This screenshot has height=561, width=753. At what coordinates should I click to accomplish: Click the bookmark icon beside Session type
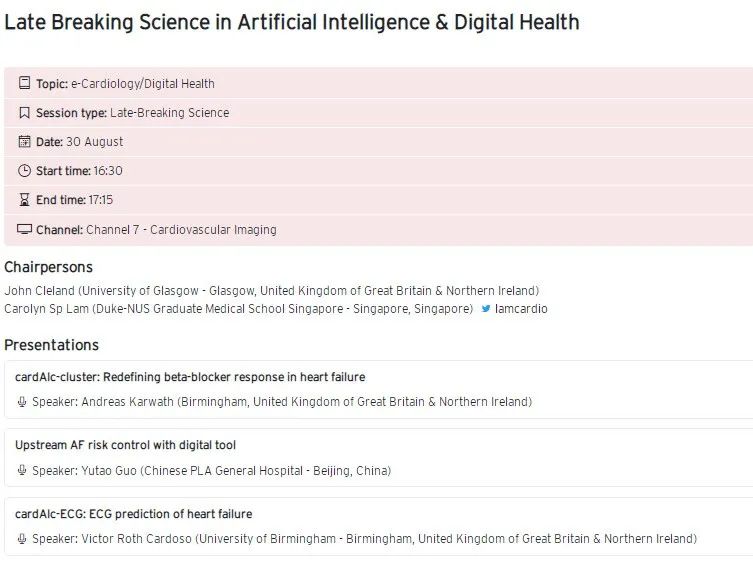(x=24, y=113)
